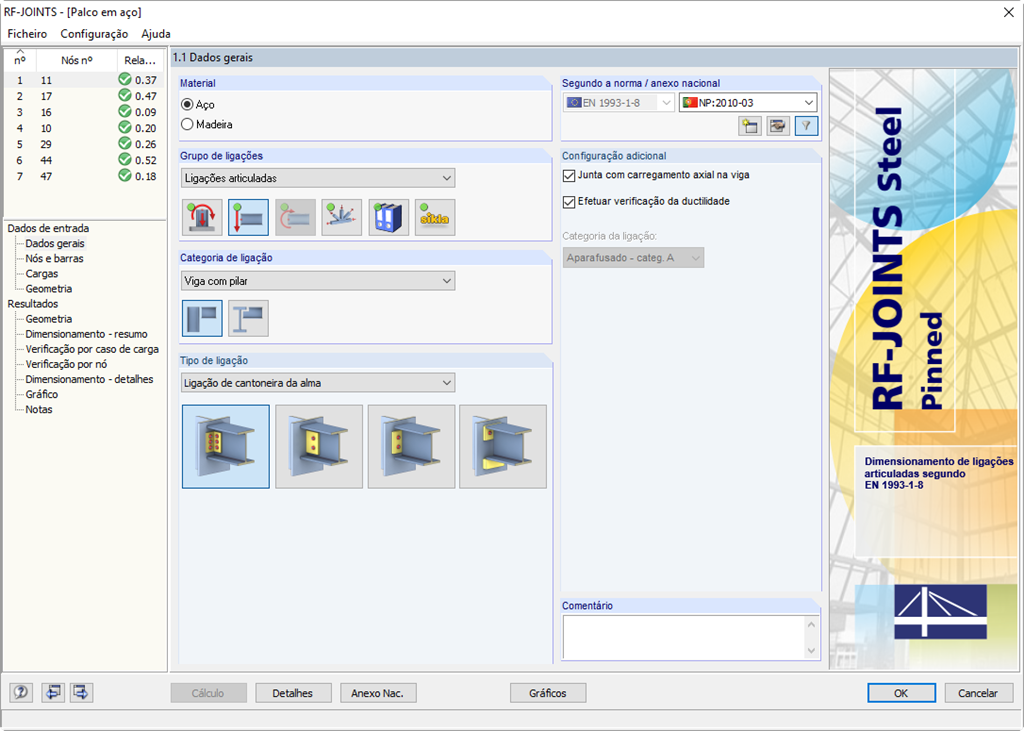Screen dimensions: 1024x731
Task: Open Verificação por nó results
Action: point(66,364)
